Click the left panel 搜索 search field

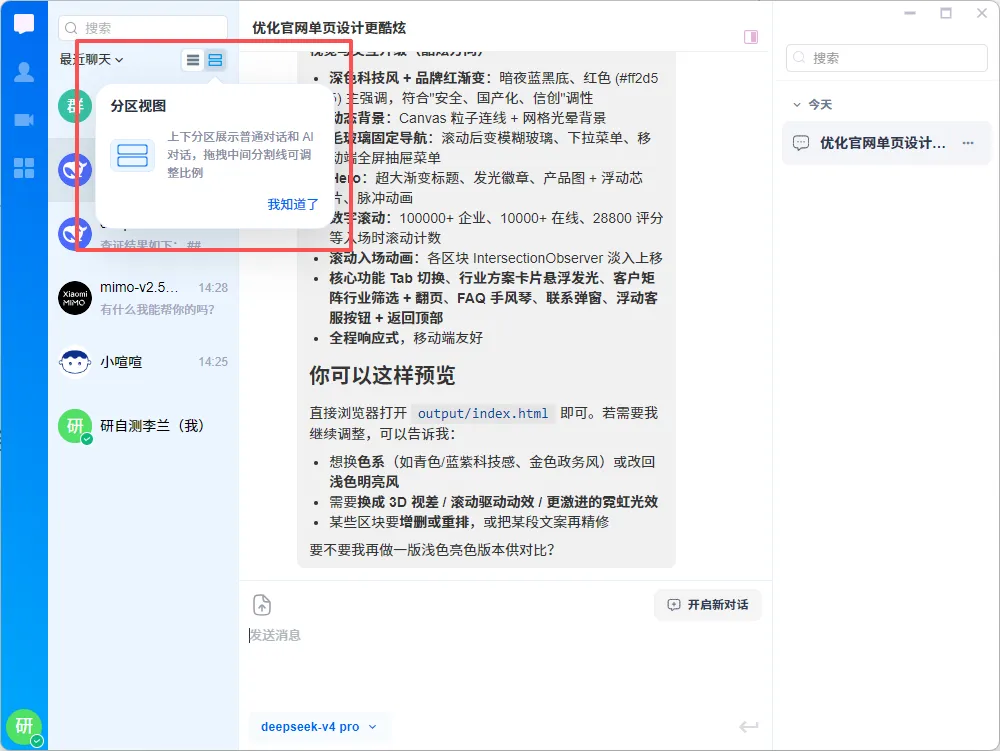pyautogui.click(x=143, y=28)
